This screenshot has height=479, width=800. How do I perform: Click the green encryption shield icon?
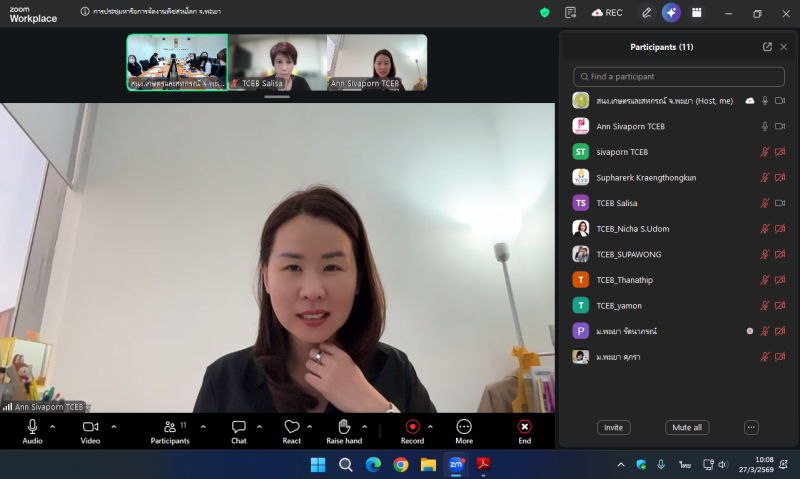pos(545,13)
